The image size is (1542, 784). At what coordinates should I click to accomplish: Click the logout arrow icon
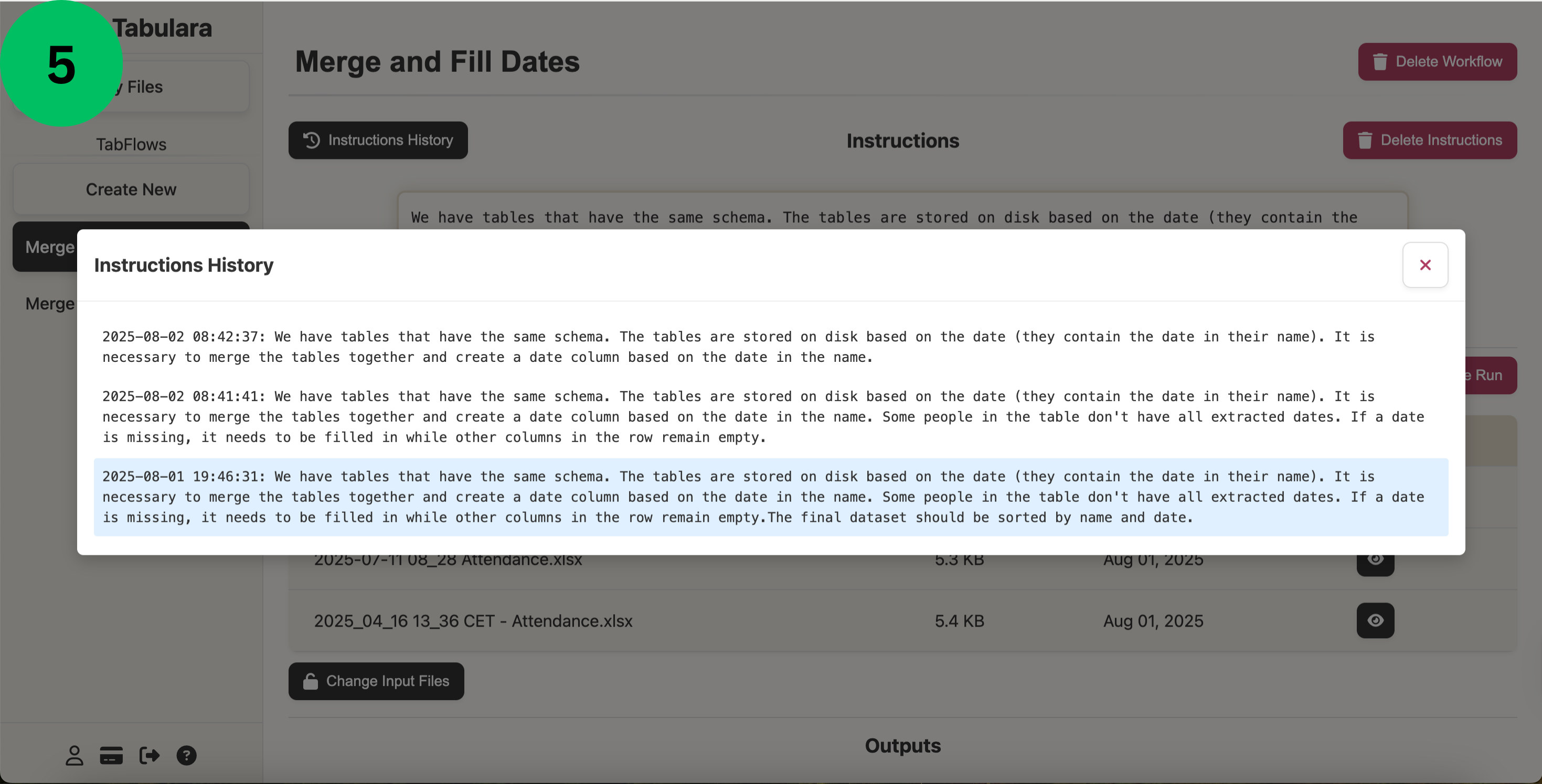149,755
